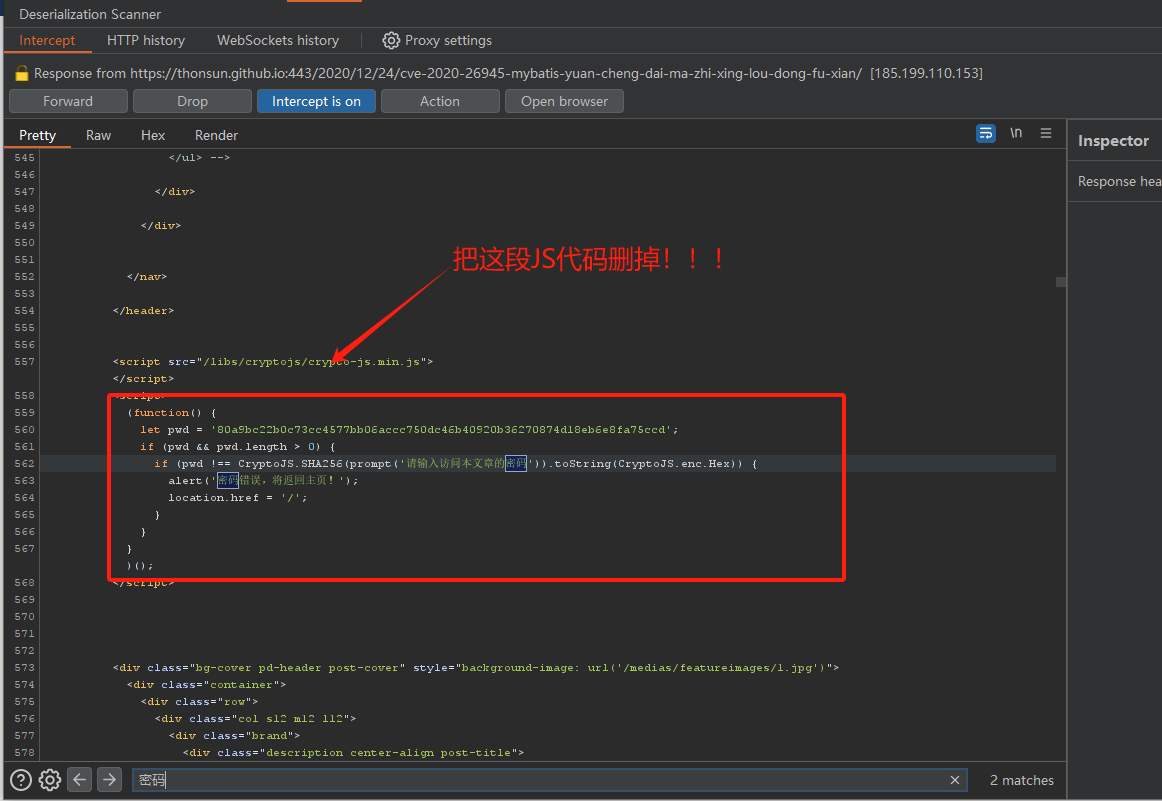Go to next search match arrow
1162x801 pixels.
pos(109,780)
